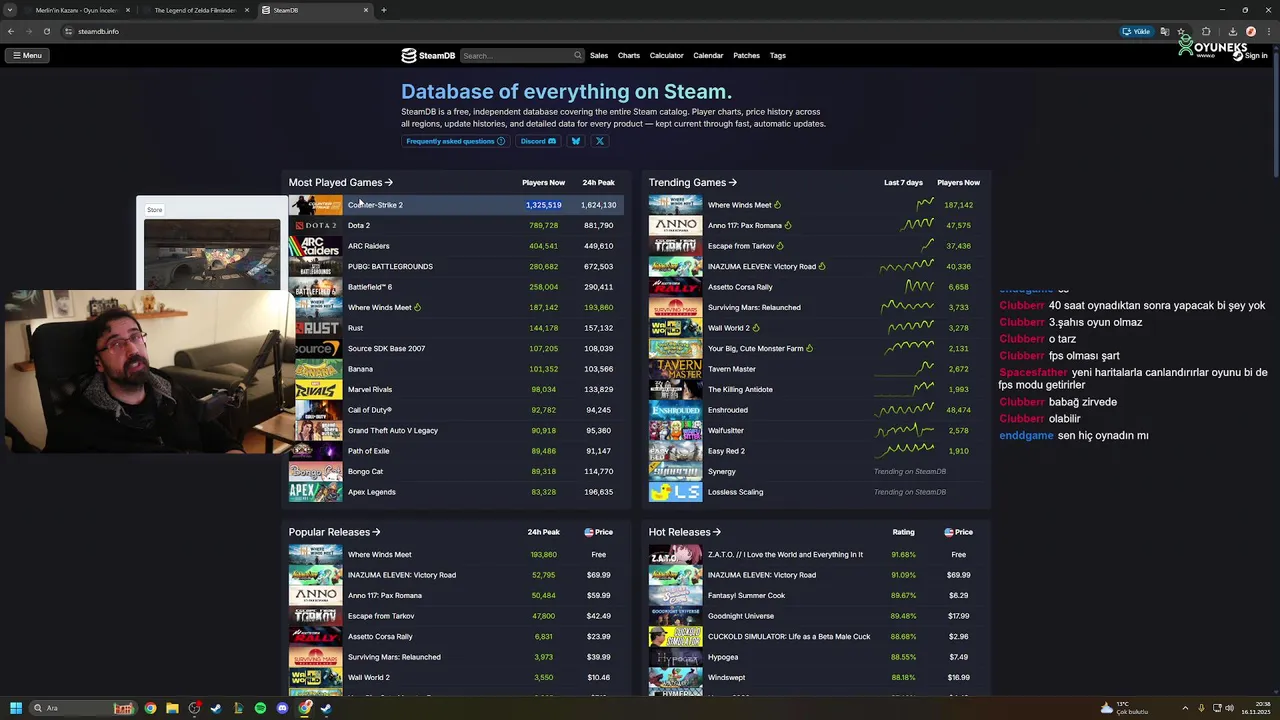Open Banana entry
The height and width of the screenshot is (720, 1280).
pos(360,369)
